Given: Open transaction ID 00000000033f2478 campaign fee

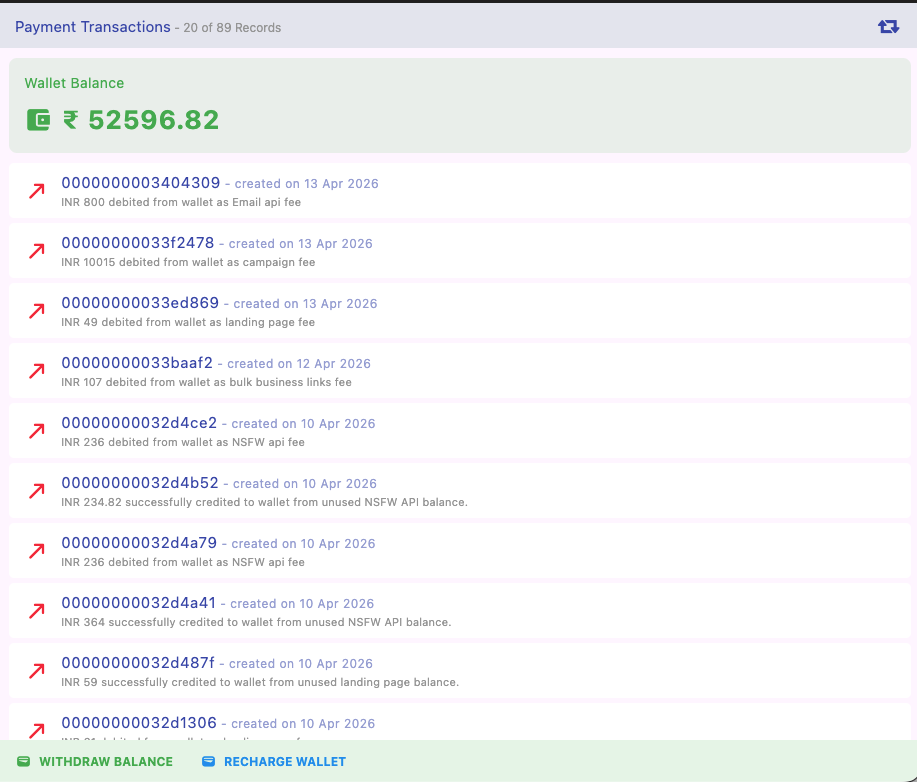Looking at the screenshot, I should point(138,243).
